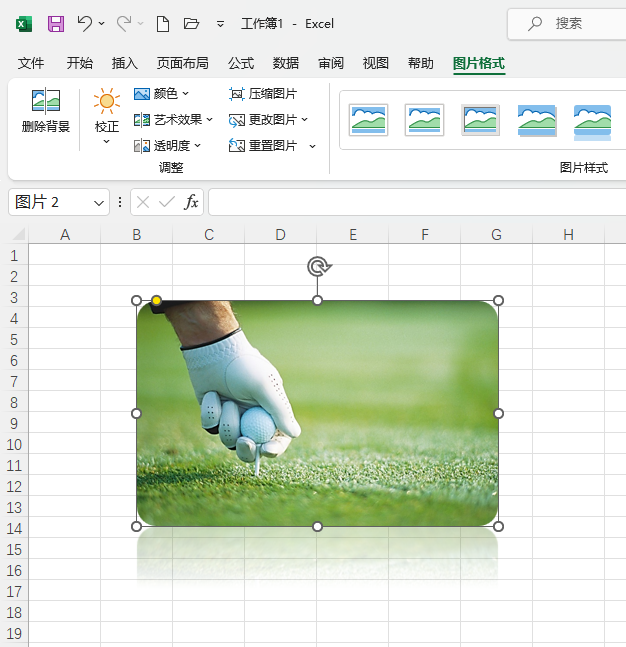Undo the last action

point(85,24)
